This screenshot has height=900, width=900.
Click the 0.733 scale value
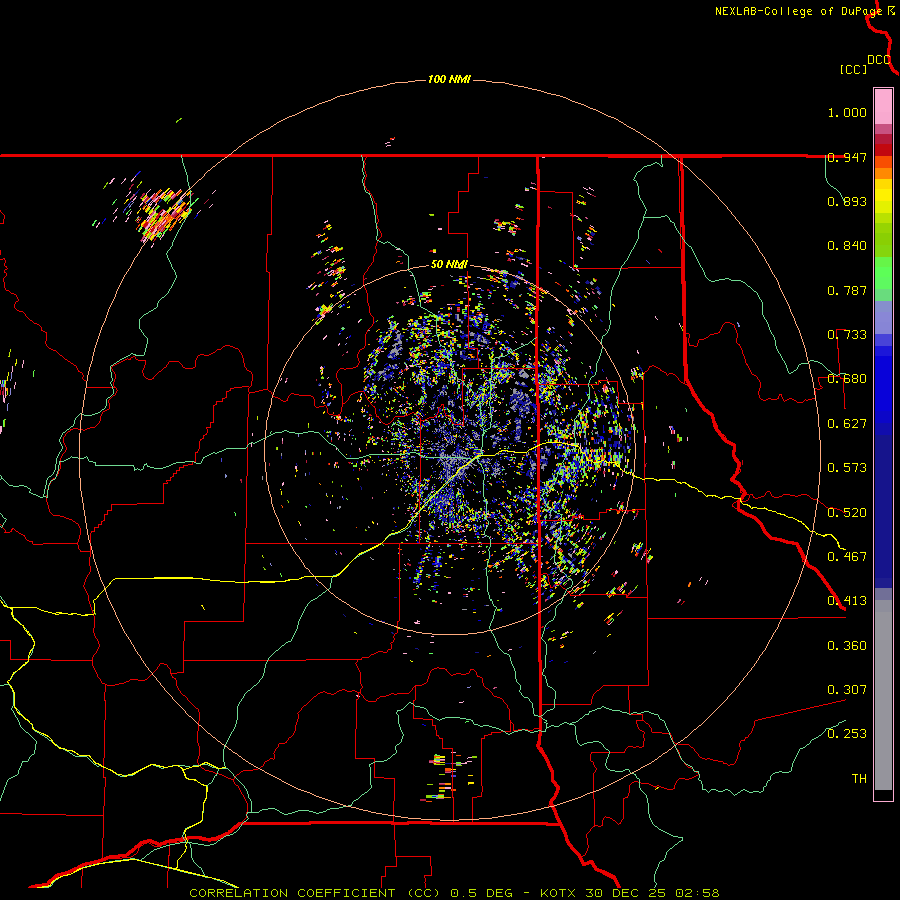[847, 335]
